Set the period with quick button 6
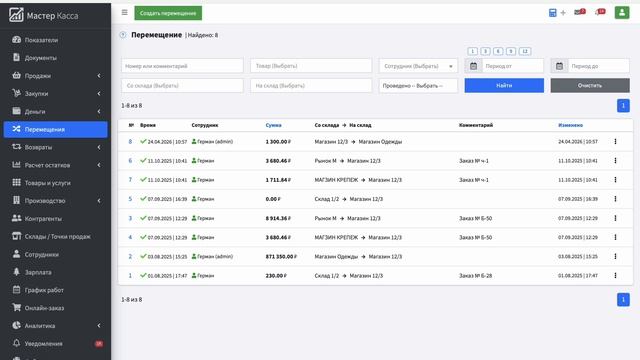 (498, 51)
